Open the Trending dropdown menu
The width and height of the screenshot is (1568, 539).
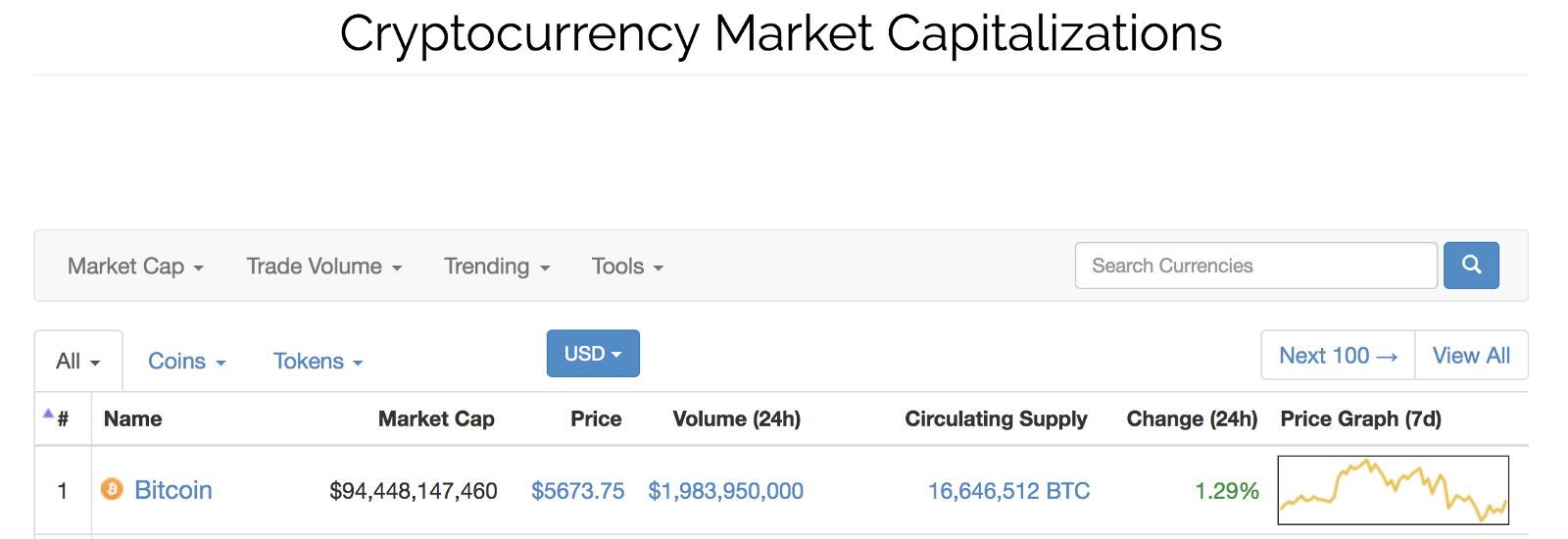[x=496, y=267]
